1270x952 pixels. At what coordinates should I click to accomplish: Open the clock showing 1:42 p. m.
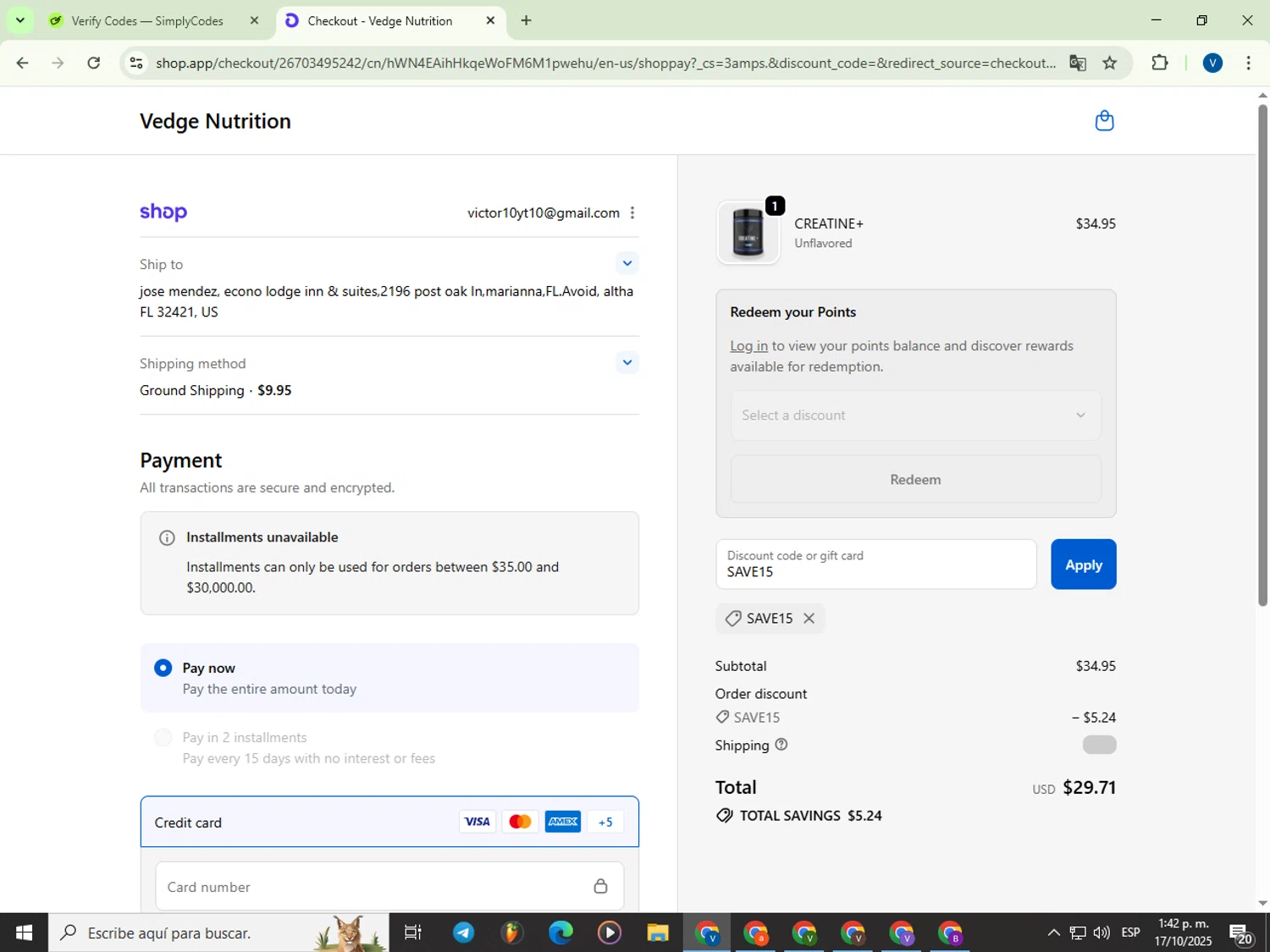click(x=1184, y=933)
